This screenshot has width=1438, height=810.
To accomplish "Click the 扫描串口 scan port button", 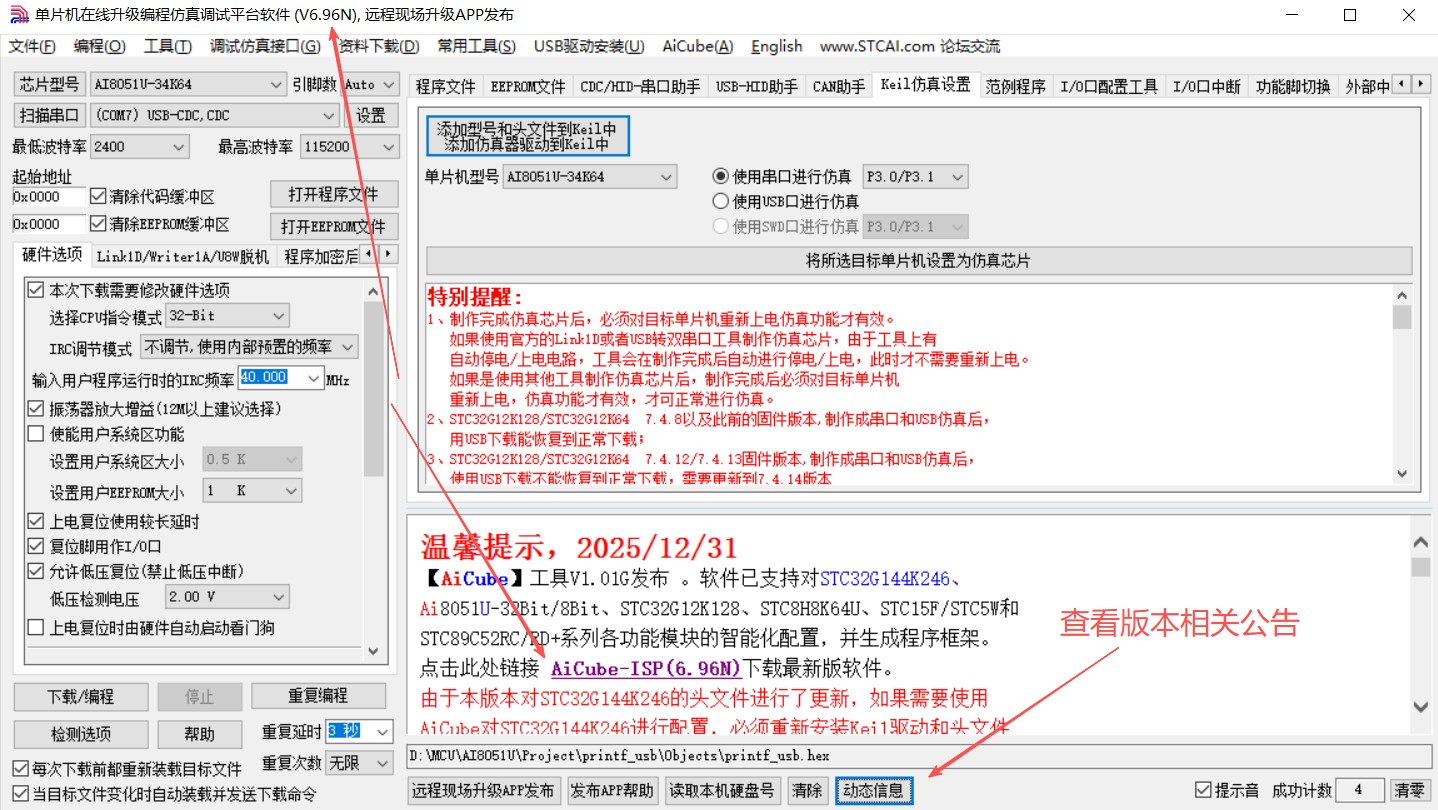I will 48,115.
